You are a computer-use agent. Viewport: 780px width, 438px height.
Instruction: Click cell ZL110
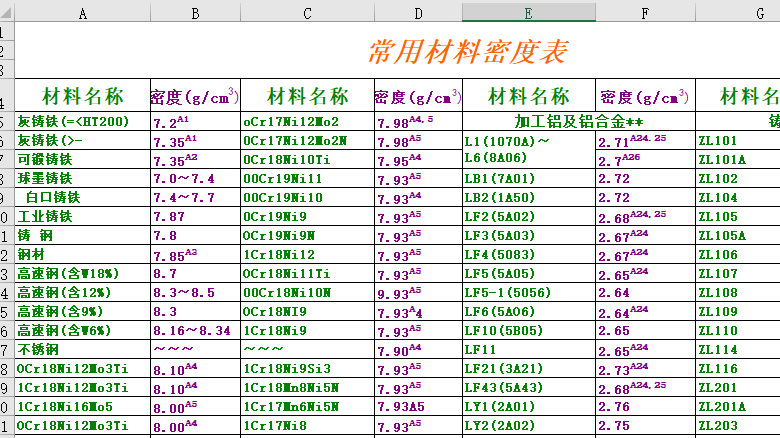pyautogui.click(x=738, y=330)
